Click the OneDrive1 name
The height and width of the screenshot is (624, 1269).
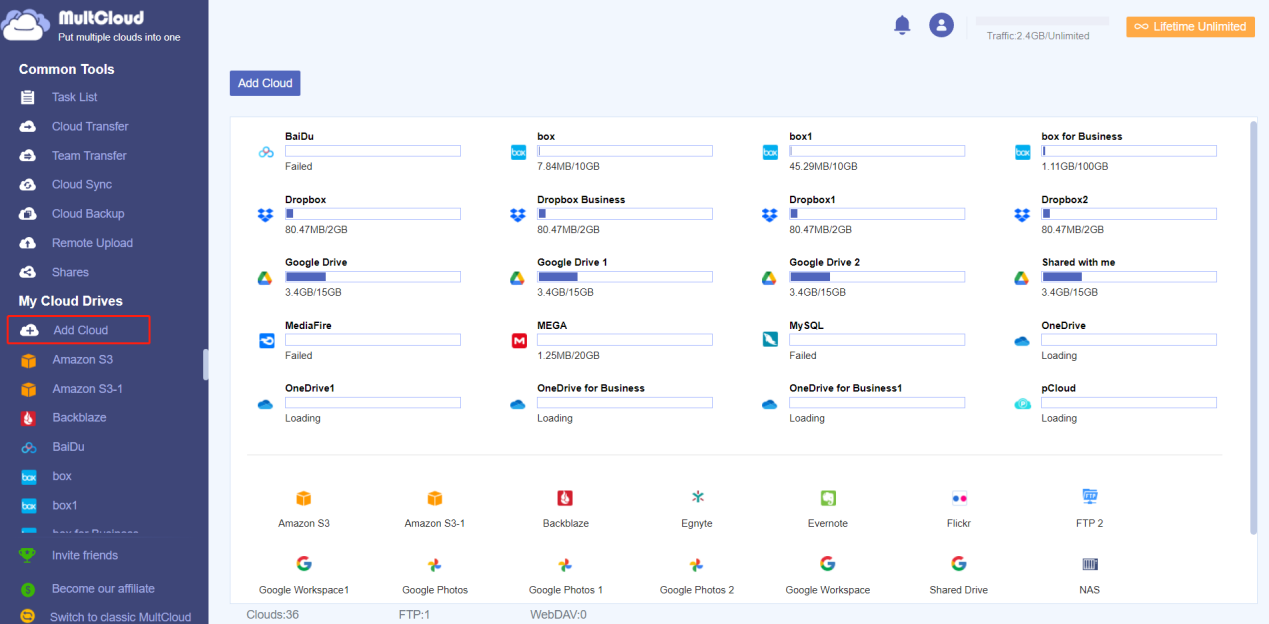coord(310,388)
